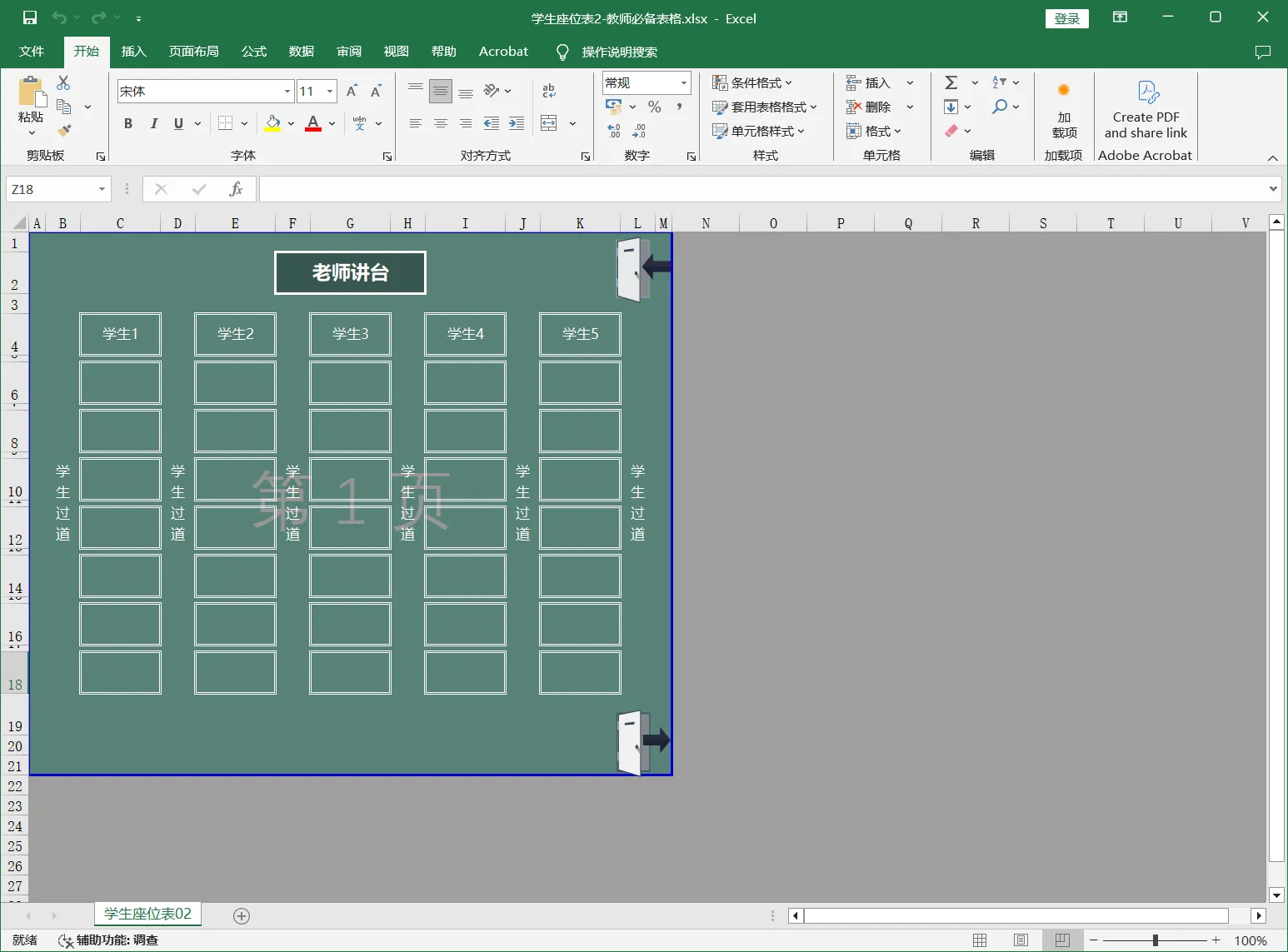The image size is (1288, 952).
Task: Switch to the 插入 Insert tab
Action: pyautogui.click(x=133, y=52)
